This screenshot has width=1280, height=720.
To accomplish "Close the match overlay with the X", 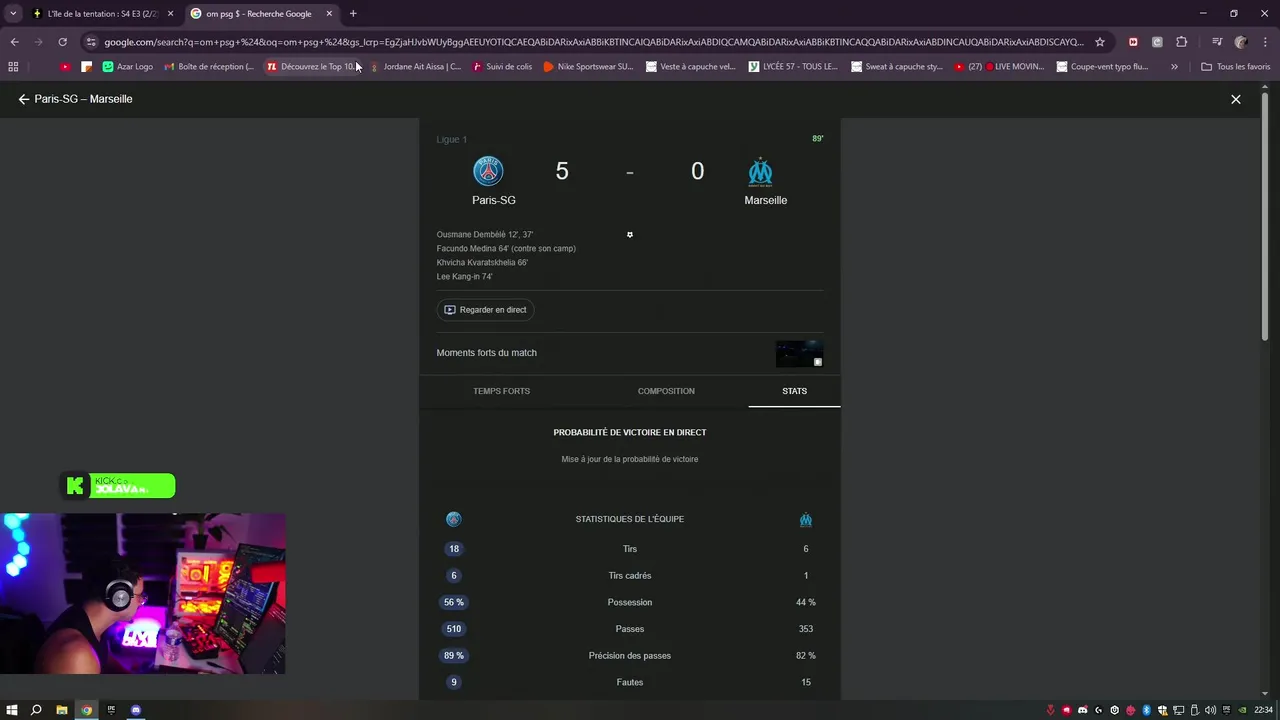I will (x=1236, y=99).
